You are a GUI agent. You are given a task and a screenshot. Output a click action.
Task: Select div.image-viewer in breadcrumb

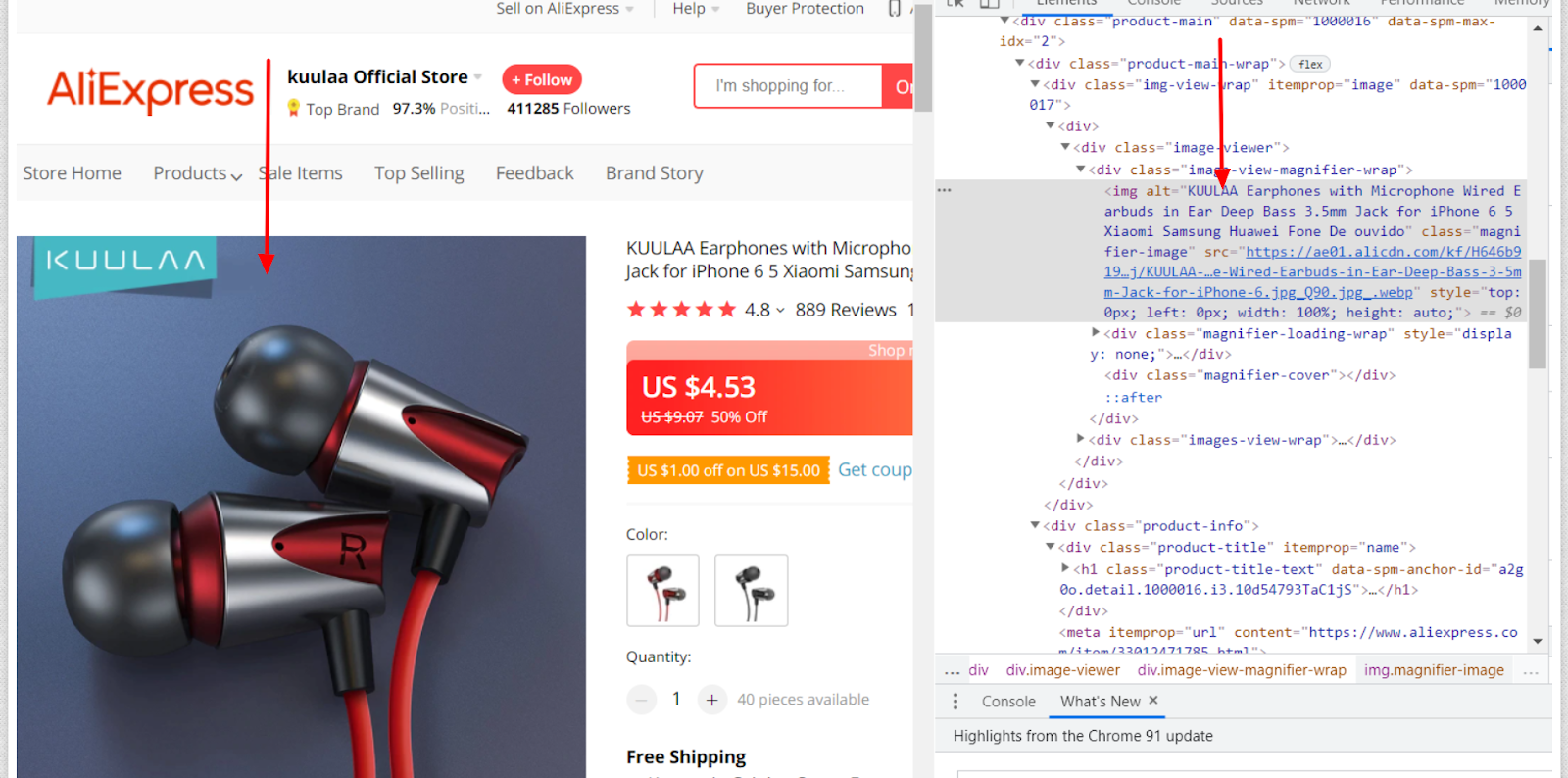click(x=1062, y=670)
